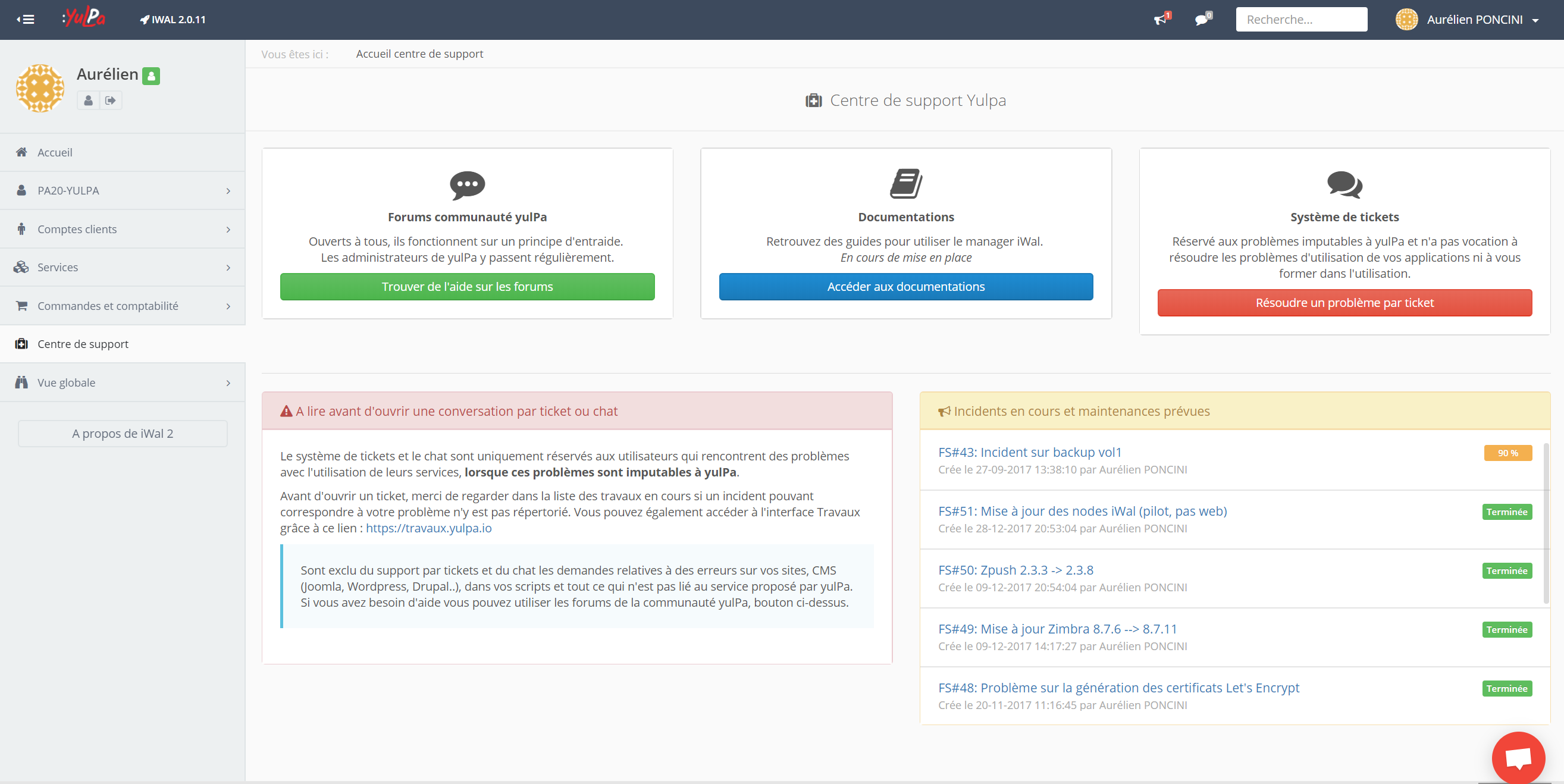Focus the Recherche search field
Viewport: 1564px width, 784px height.
click(1301, 20)
